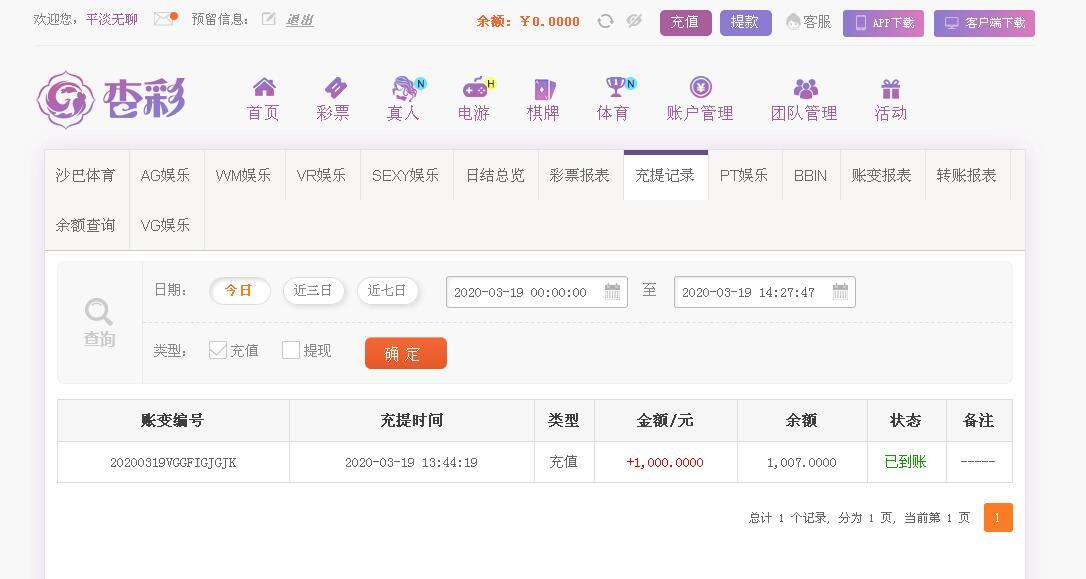This screenshot has width=1086, height=579.
Task: Switch to WM娱乐 tab
Action: coord(244,175)
